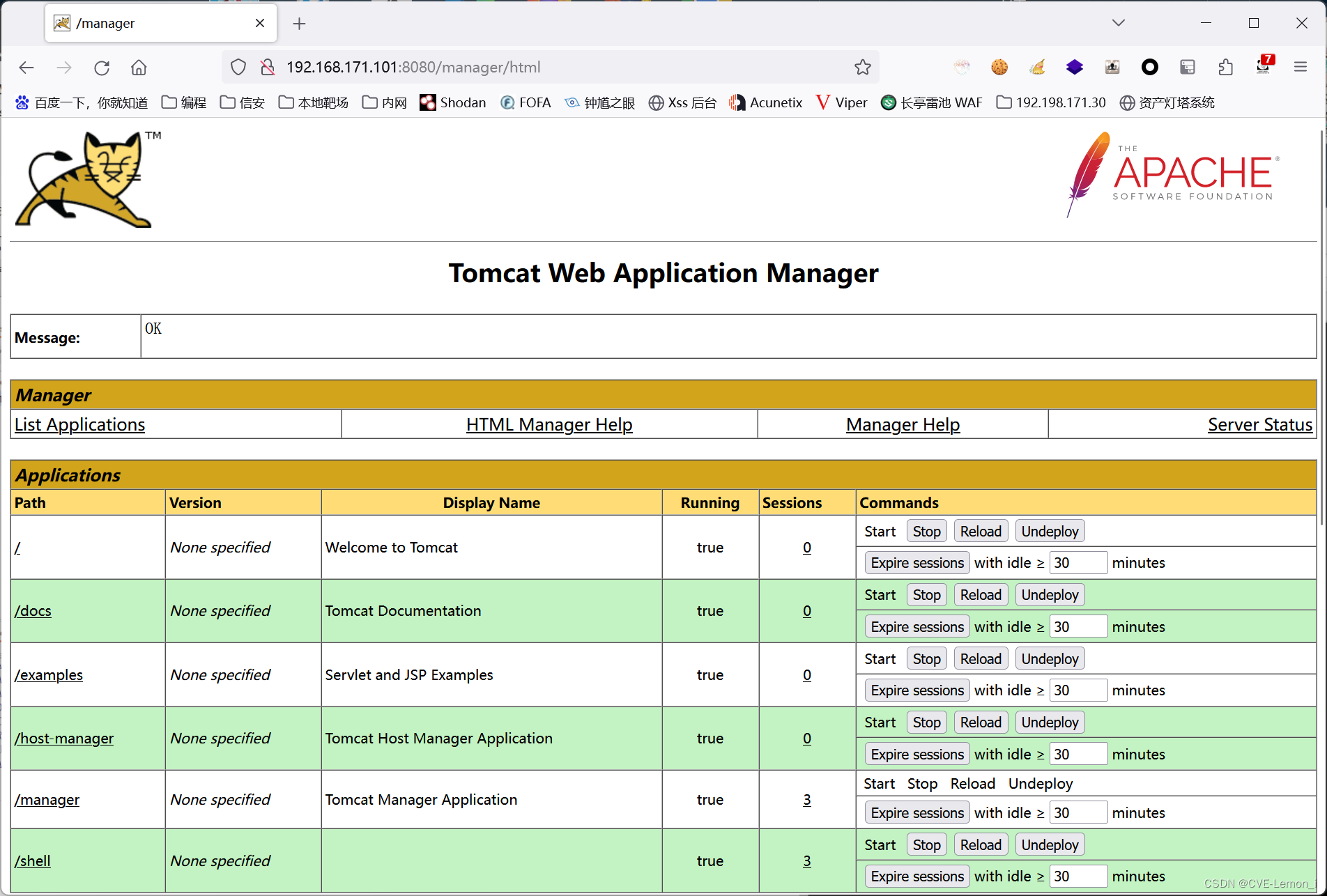
Task: Bookmark this page with the star icon
Action: (862, 67)
